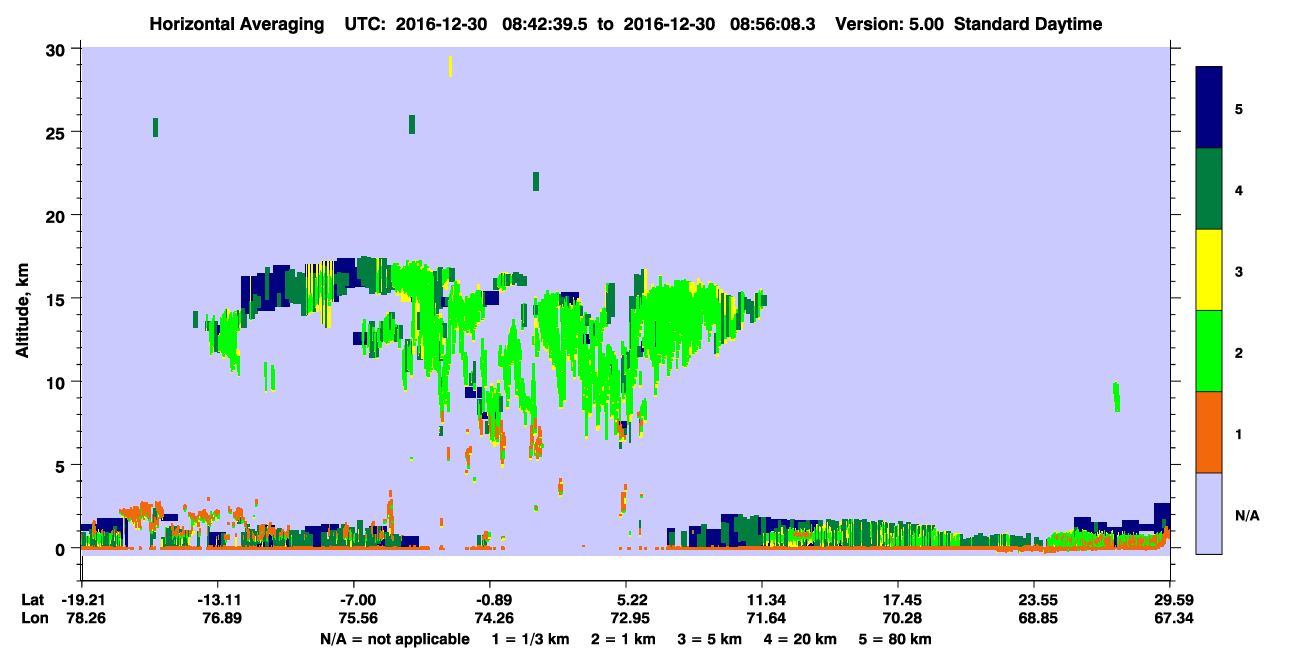Click the 0 km altitude tick label
Screen dimensions: 1300x667
click(63, 549)
